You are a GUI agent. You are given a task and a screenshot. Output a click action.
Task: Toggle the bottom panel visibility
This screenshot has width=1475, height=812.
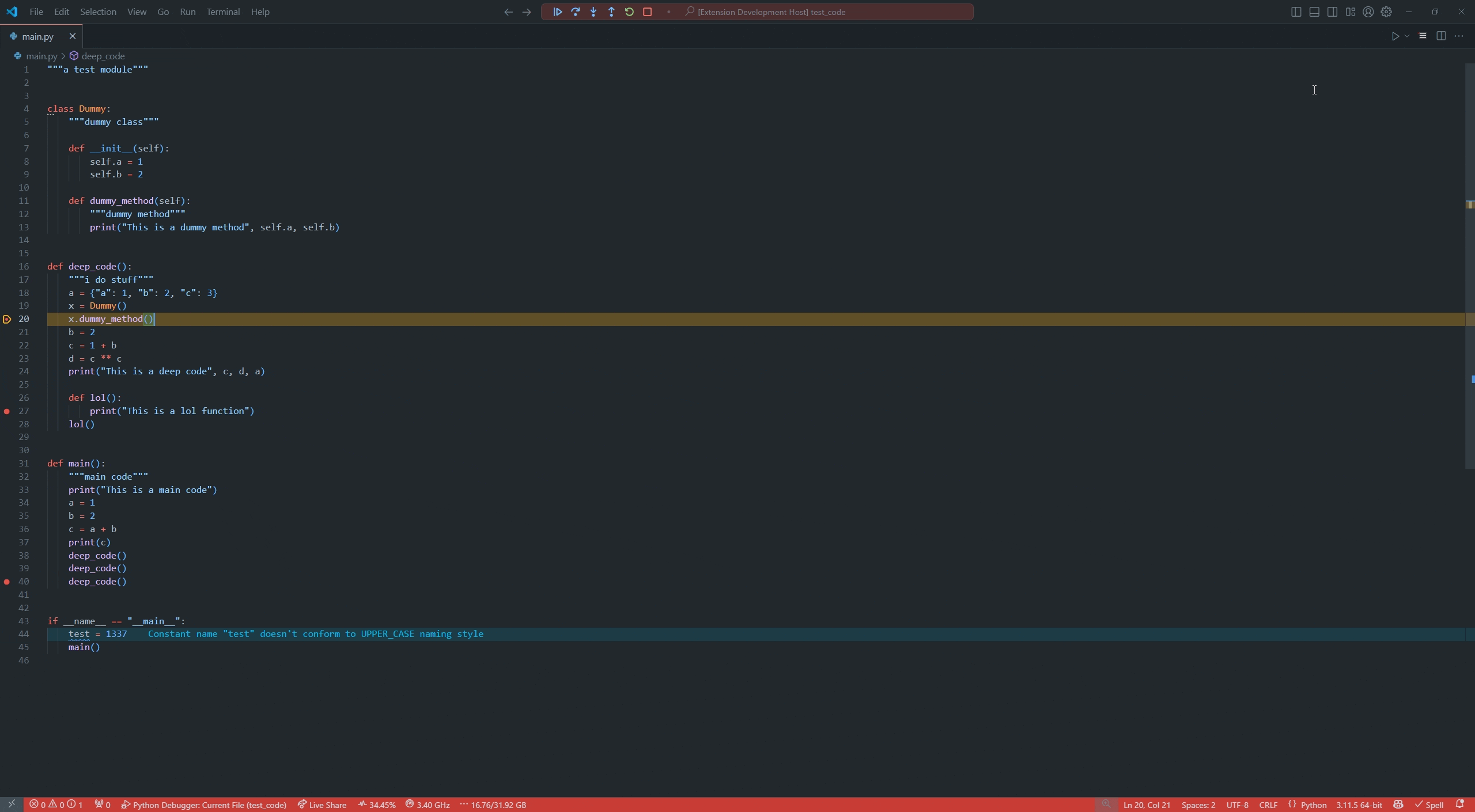click(1314, 12)
